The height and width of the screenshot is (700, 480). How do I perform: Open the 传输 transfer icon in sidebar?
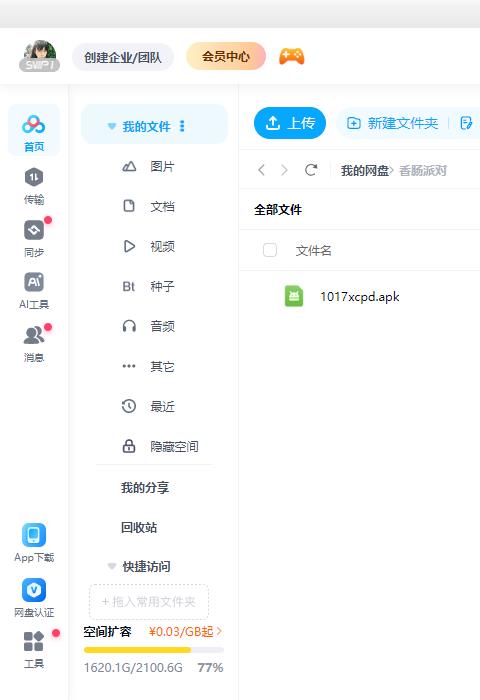click(x=34, y=178)
